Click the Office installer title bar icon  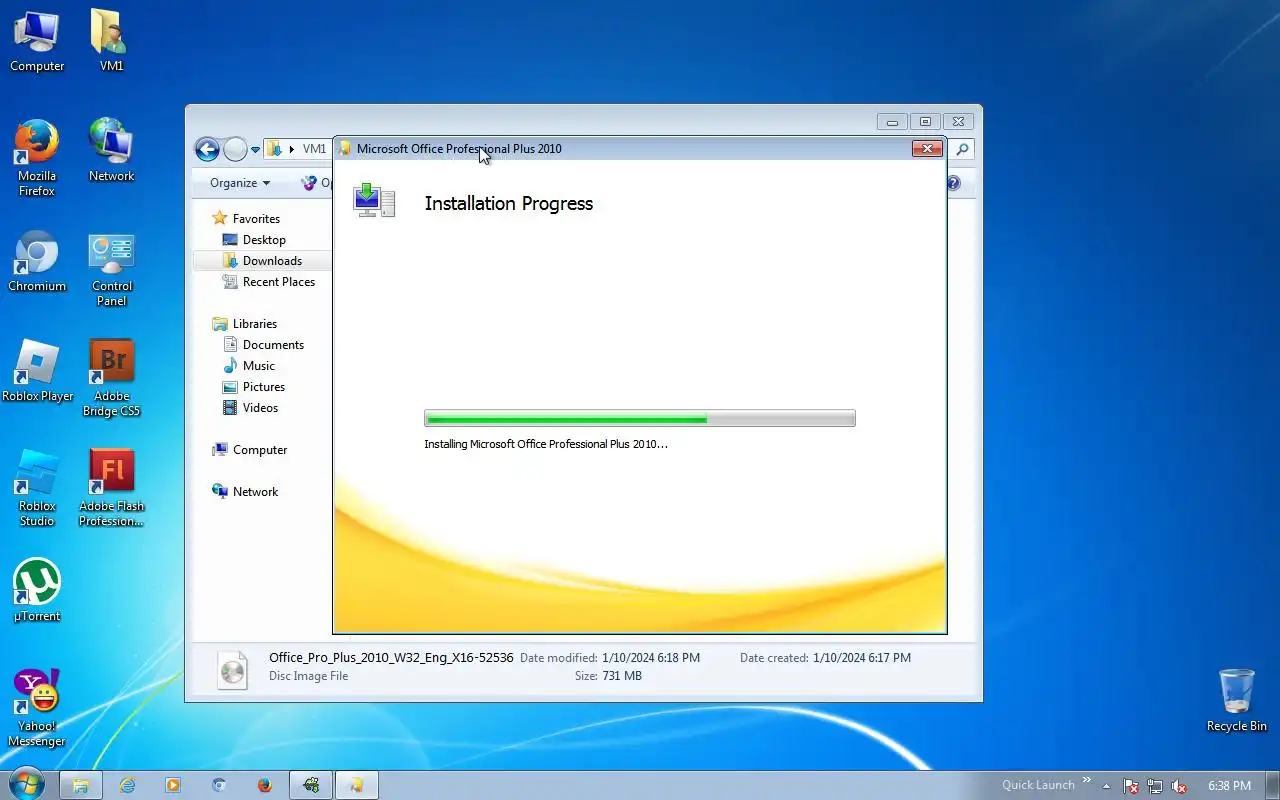tap(345, 149)
